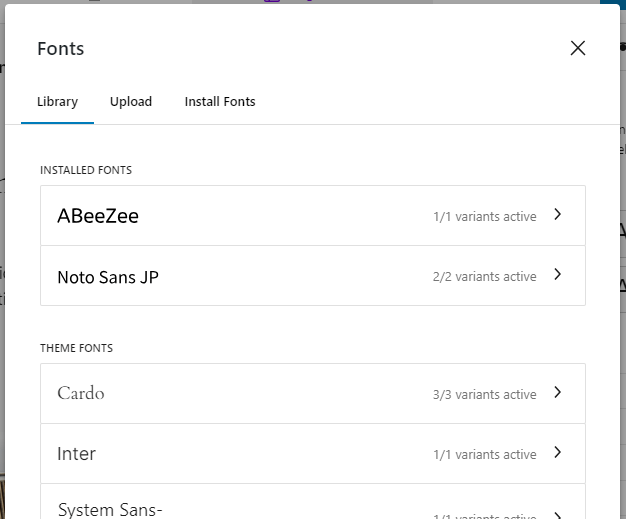Click the '2/2 variants active' label

click(485, 276)
